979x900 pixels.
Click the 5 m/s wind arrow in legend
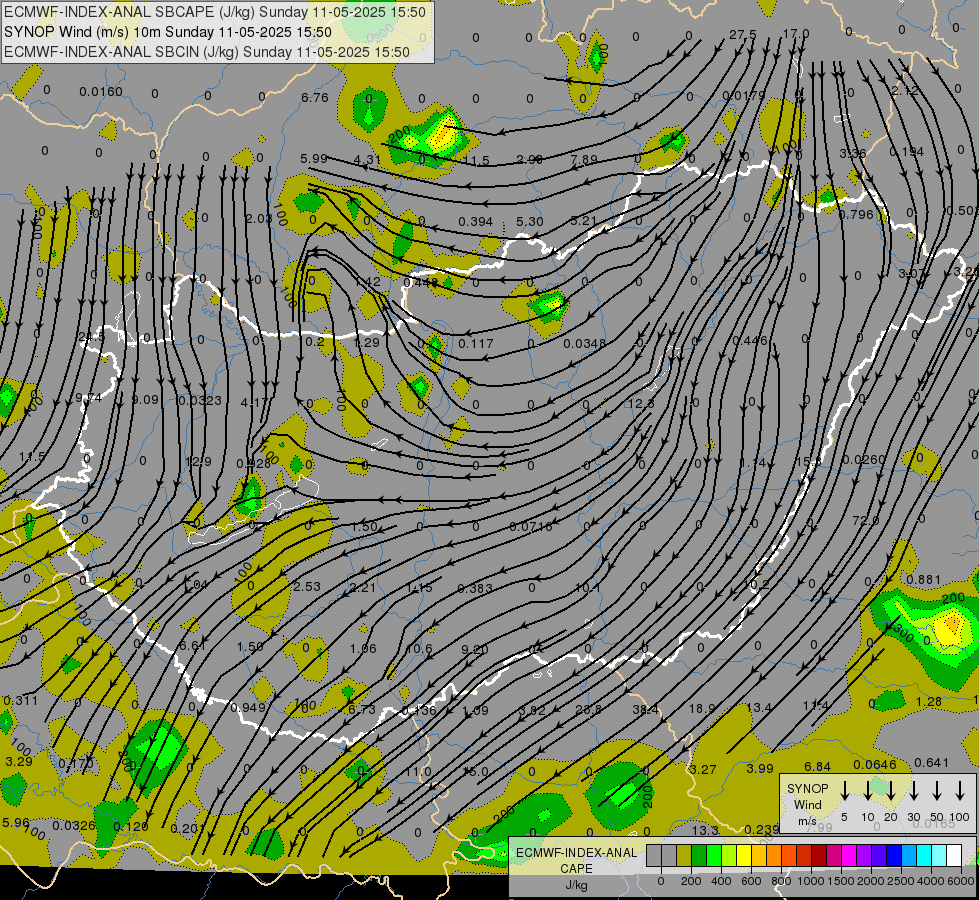point(844,791)
